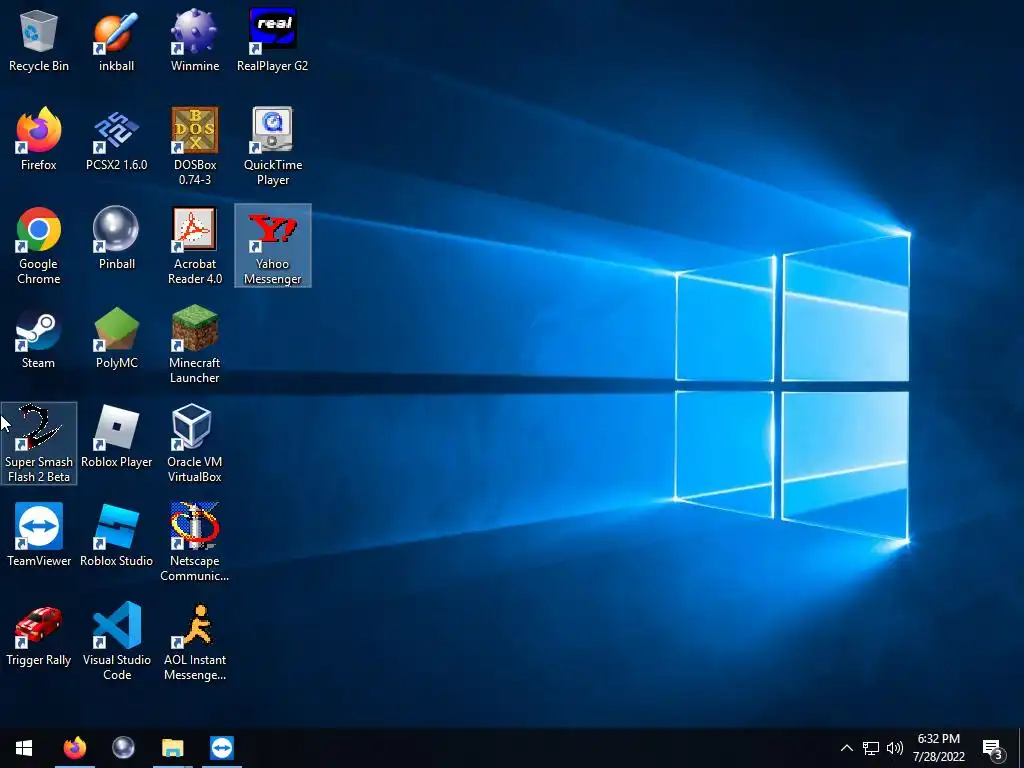Switch to TeamViewer in the taskbar
The width and height of the screenshot is (1024, 768).
pos(222,748)
